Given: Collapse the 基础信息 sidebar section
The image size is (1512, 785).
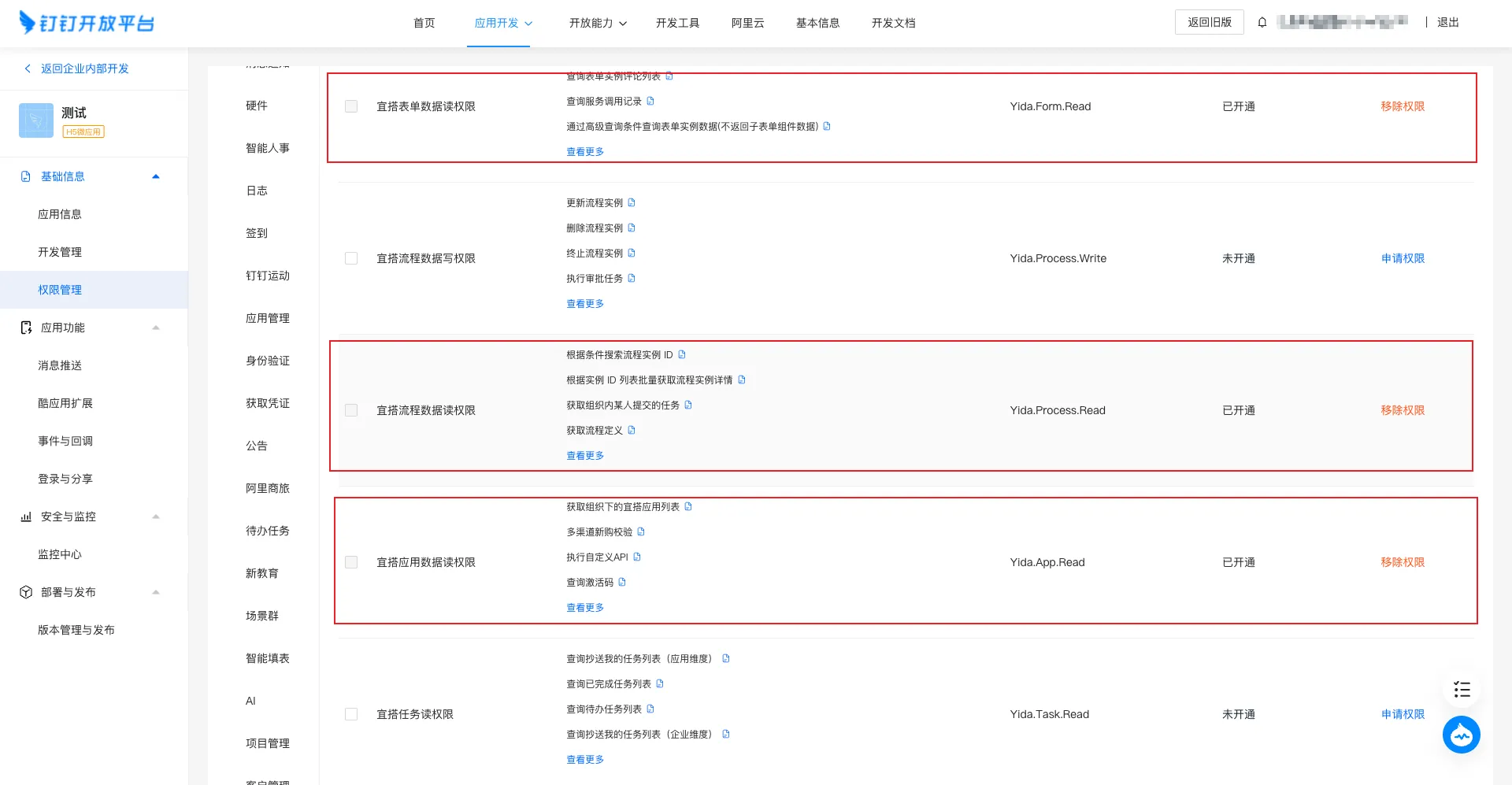Looking at the screenshot, I should pos(155,176).
